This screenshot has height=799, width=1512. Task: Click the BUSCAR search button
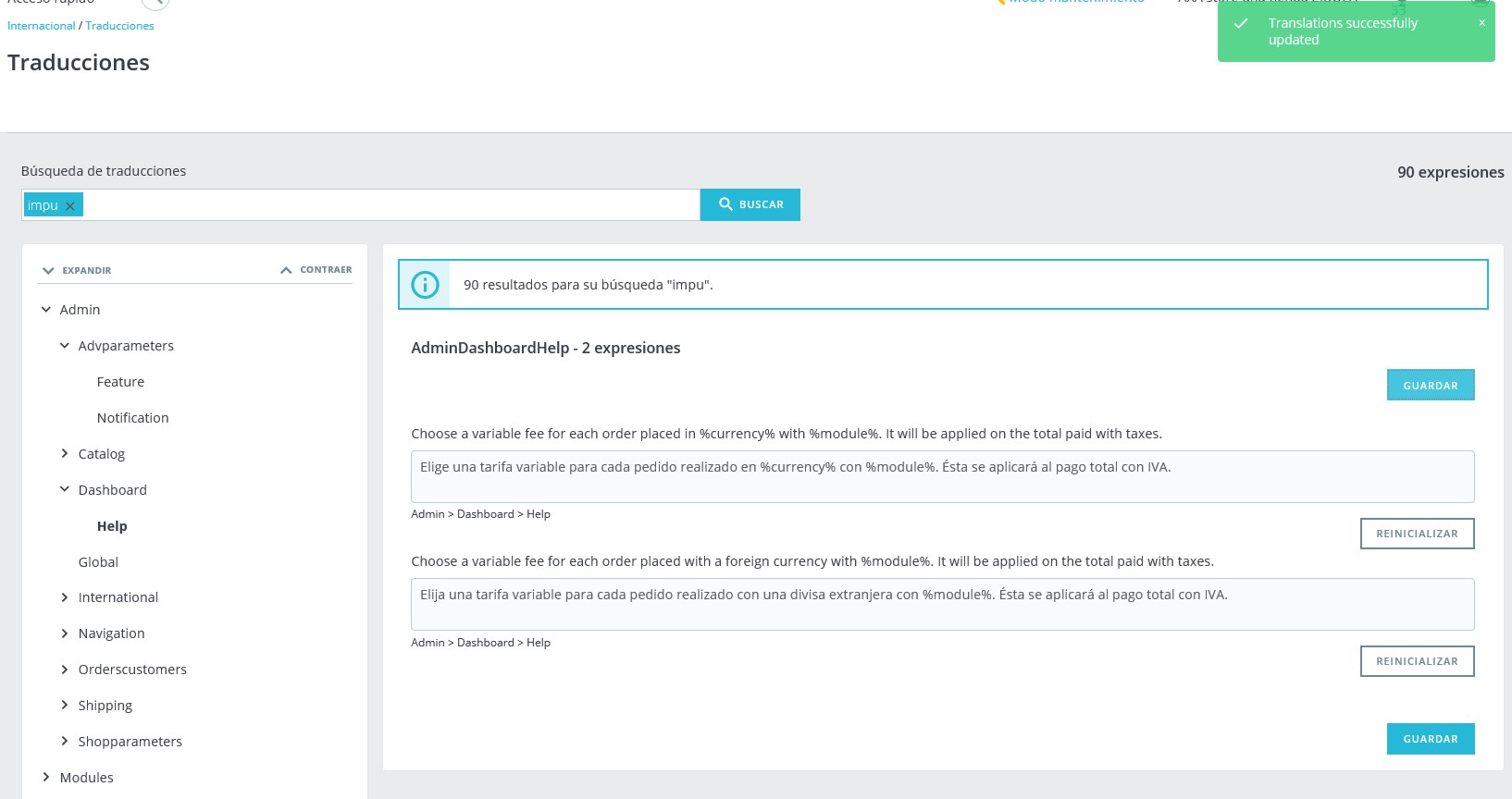click(750, 204)
